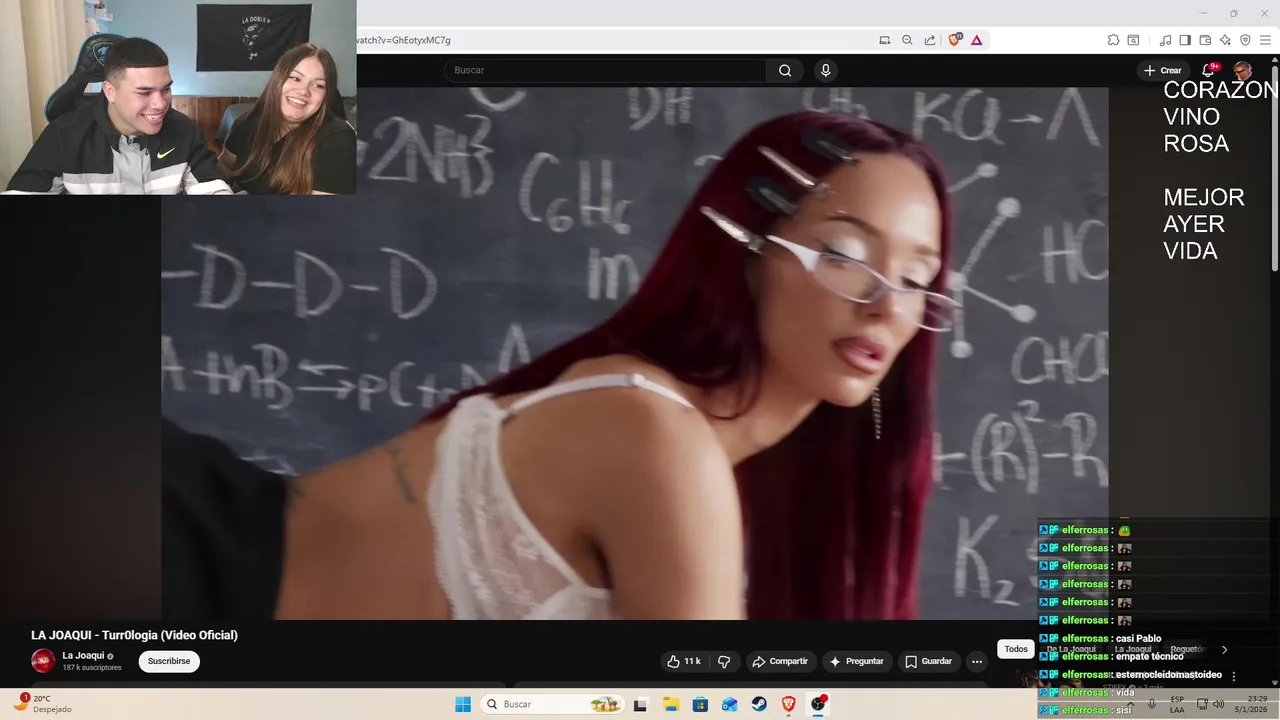Select the Reguetón filter chip
Viewport: 1280px width, 720px height.
(x=1188, y=649)
